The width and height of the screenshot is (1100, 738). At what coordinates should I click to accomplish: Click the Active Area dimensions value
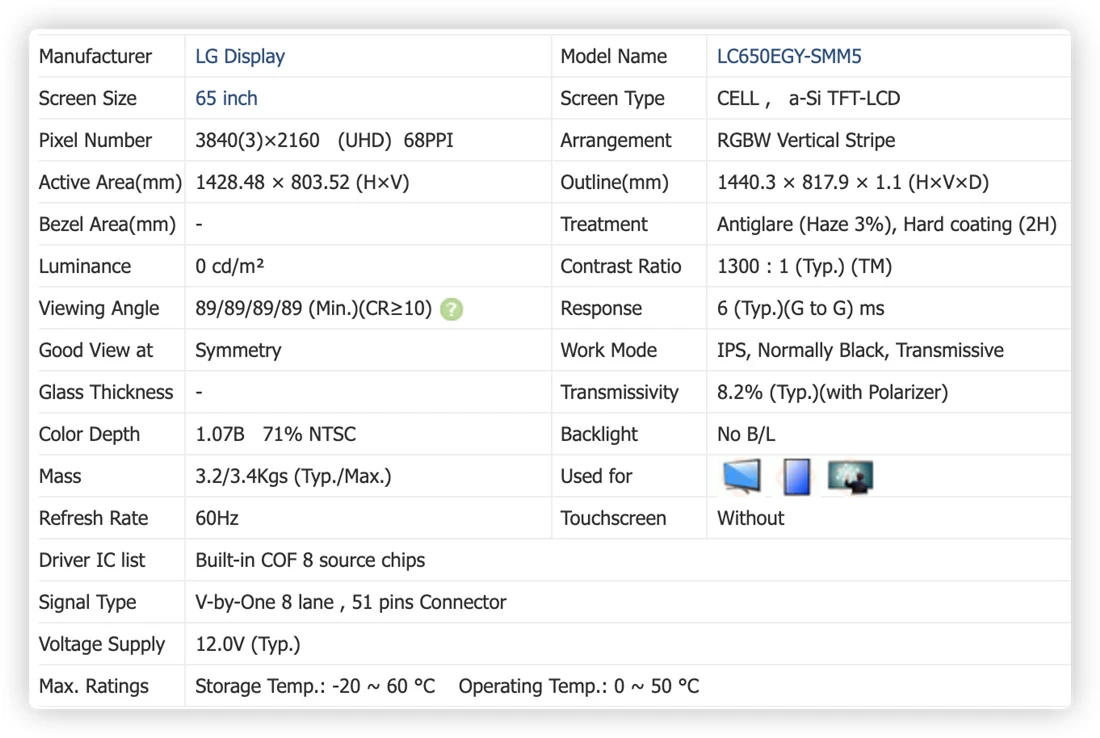click(x=302, y=182)
